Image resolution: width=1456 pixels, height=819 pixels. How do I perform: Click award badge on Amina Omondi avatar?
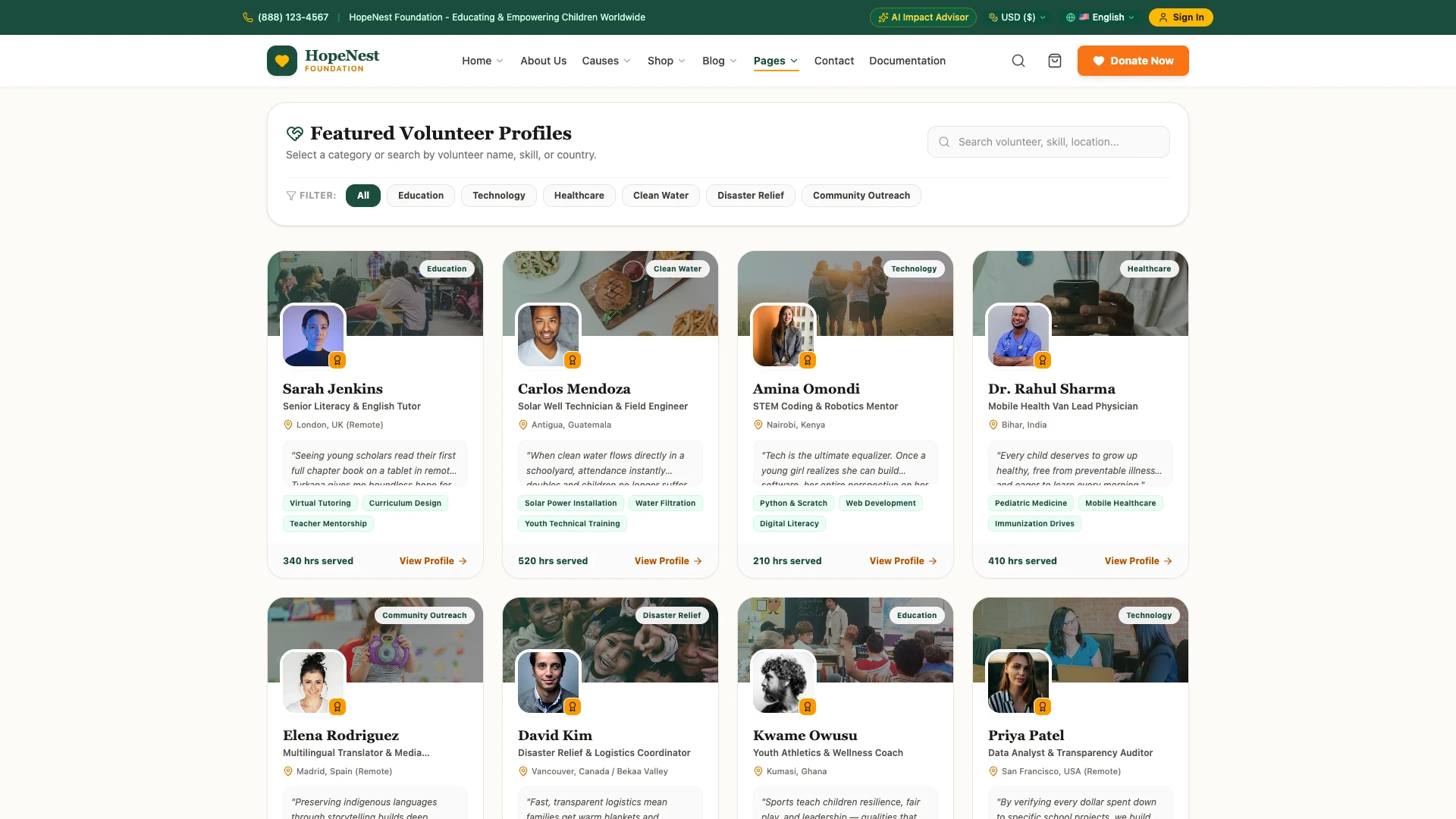pos(808,360)
